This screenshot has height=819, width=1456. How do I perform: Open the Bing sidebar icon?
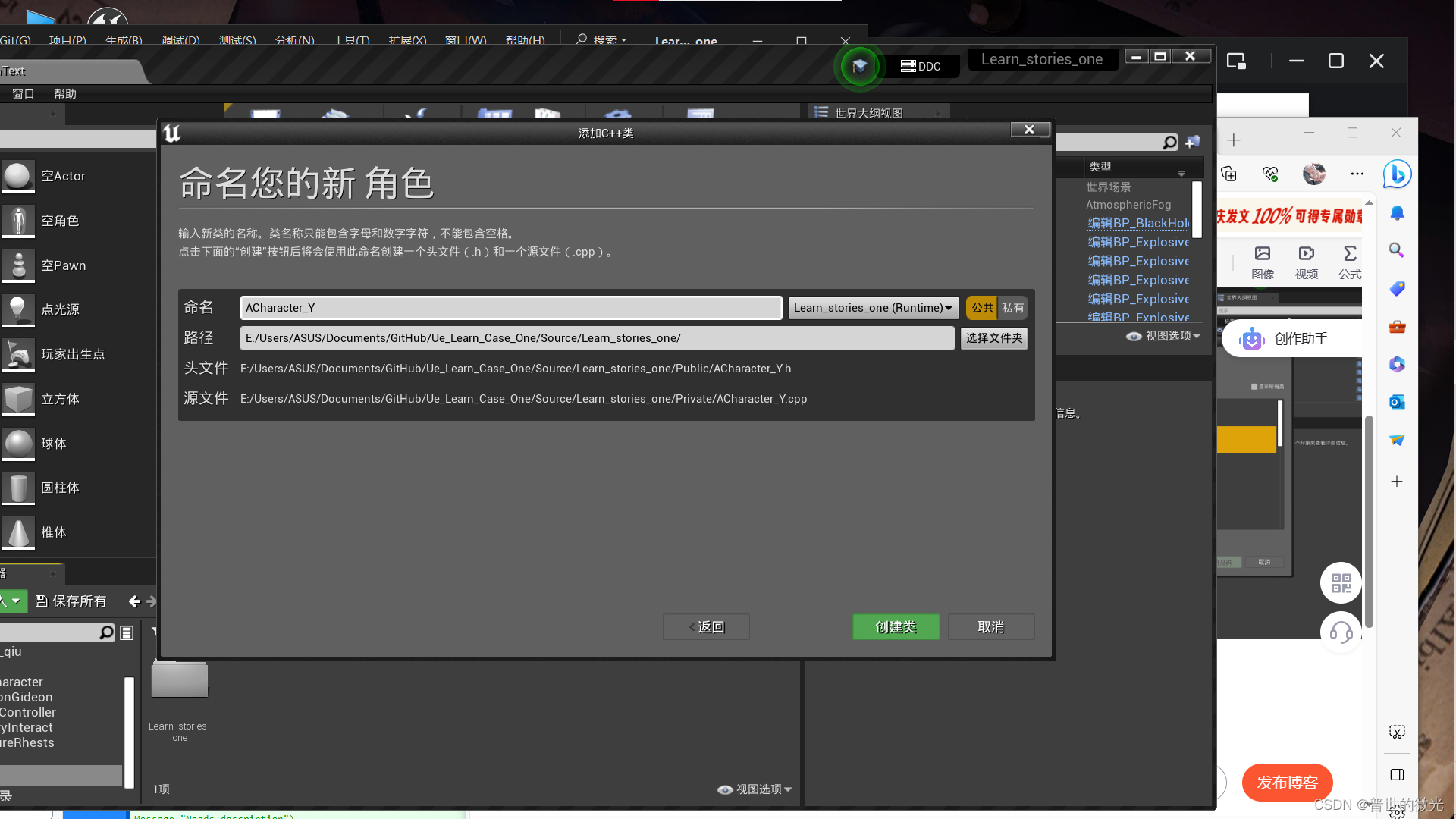(x=1396, y=174)
